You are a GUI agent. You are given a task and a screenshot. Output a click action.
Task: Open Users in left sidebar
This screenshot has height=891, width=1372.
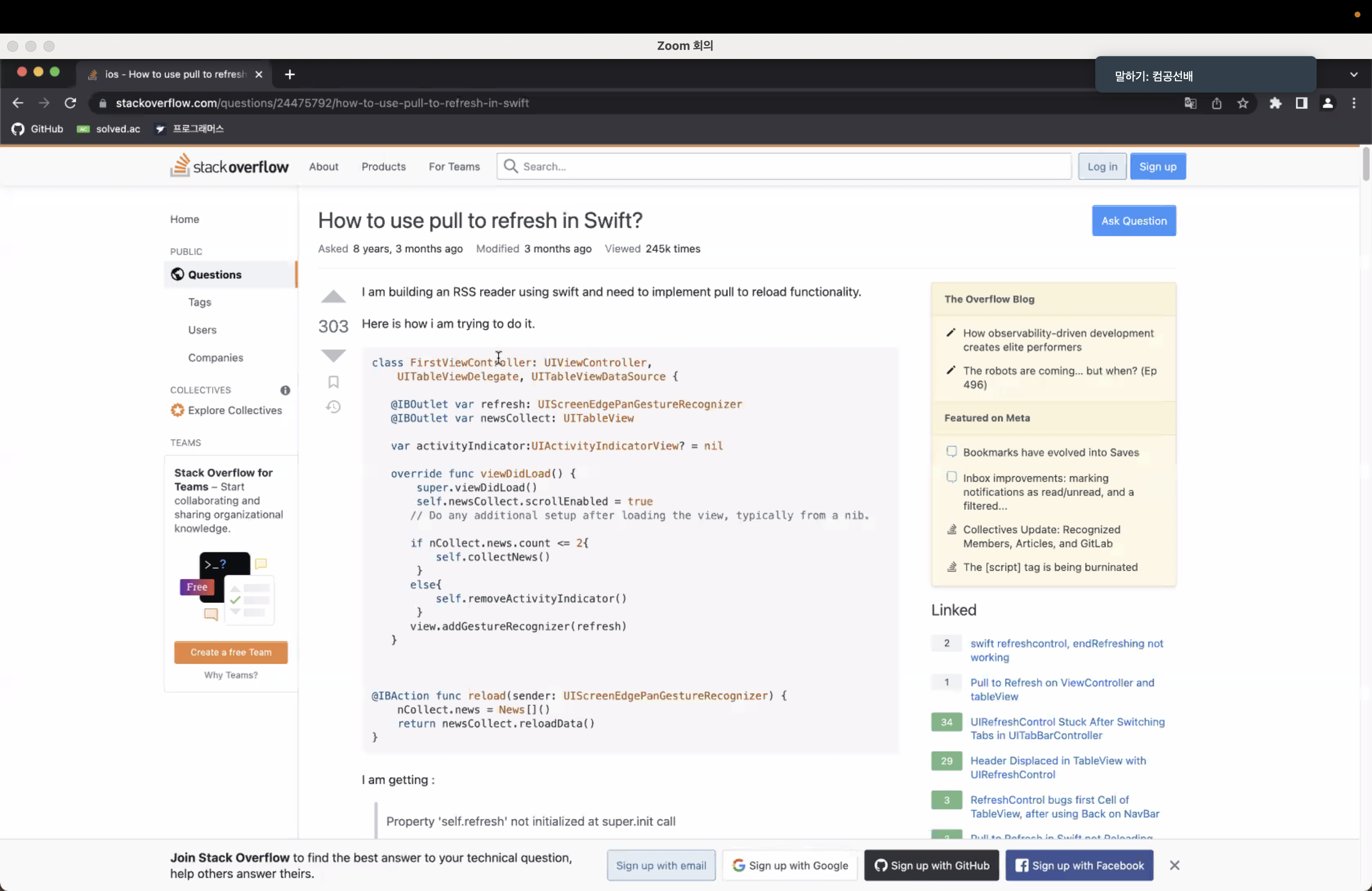[x=202, y=330]
